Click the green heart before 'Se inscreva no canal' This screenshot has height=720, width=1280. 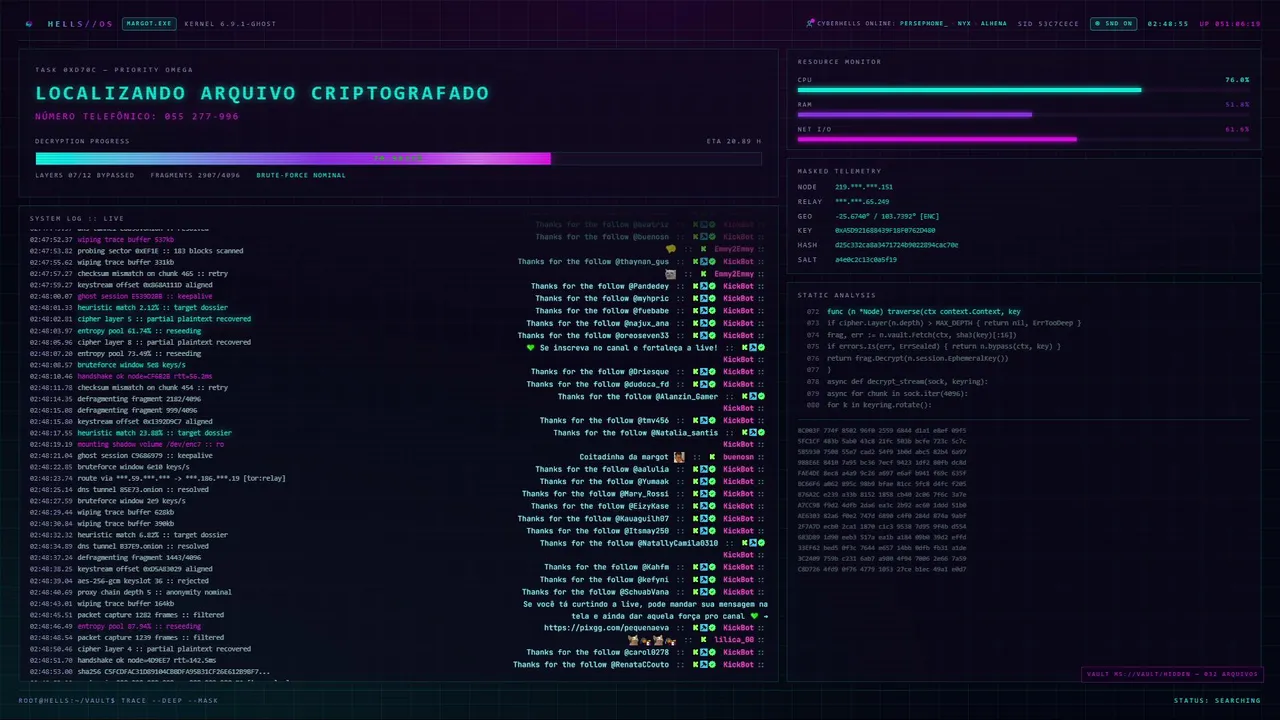point(531,348)
